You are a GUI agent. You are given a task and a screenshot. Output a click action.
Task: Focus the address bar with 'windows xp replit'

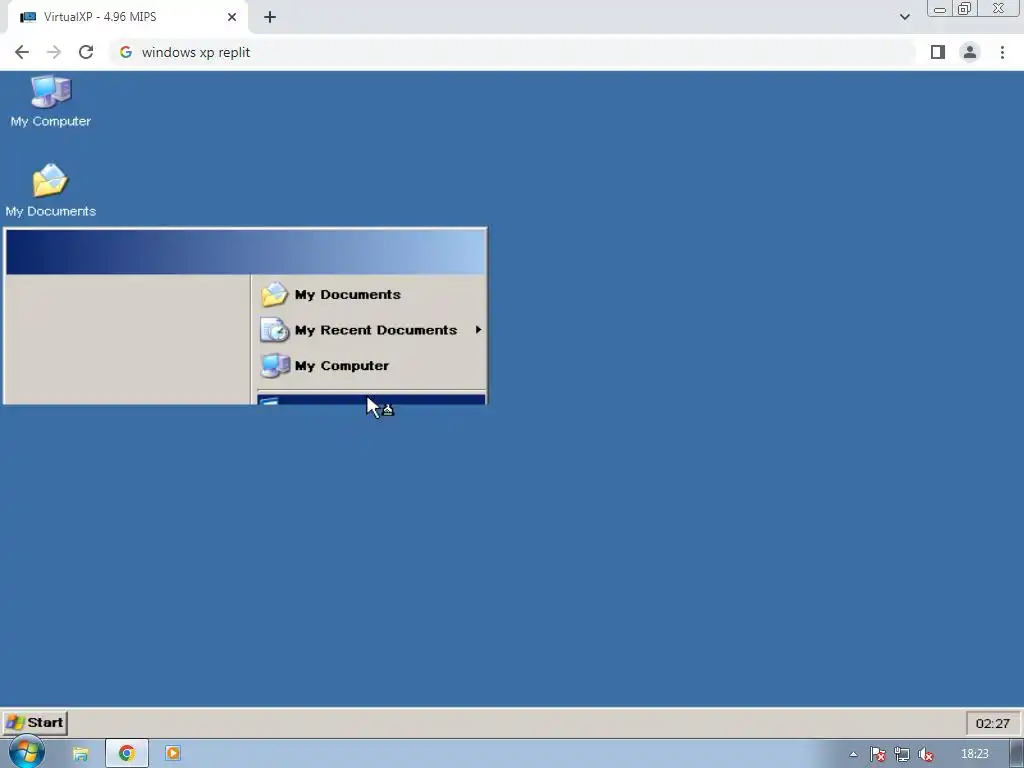point(513,52)
